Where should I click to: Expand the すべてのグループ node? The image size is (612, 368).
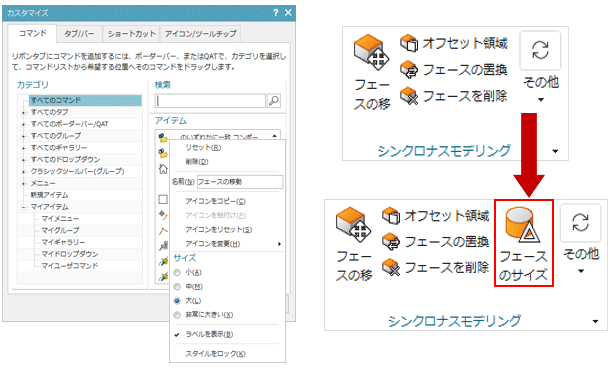click(x=23, y=136)
